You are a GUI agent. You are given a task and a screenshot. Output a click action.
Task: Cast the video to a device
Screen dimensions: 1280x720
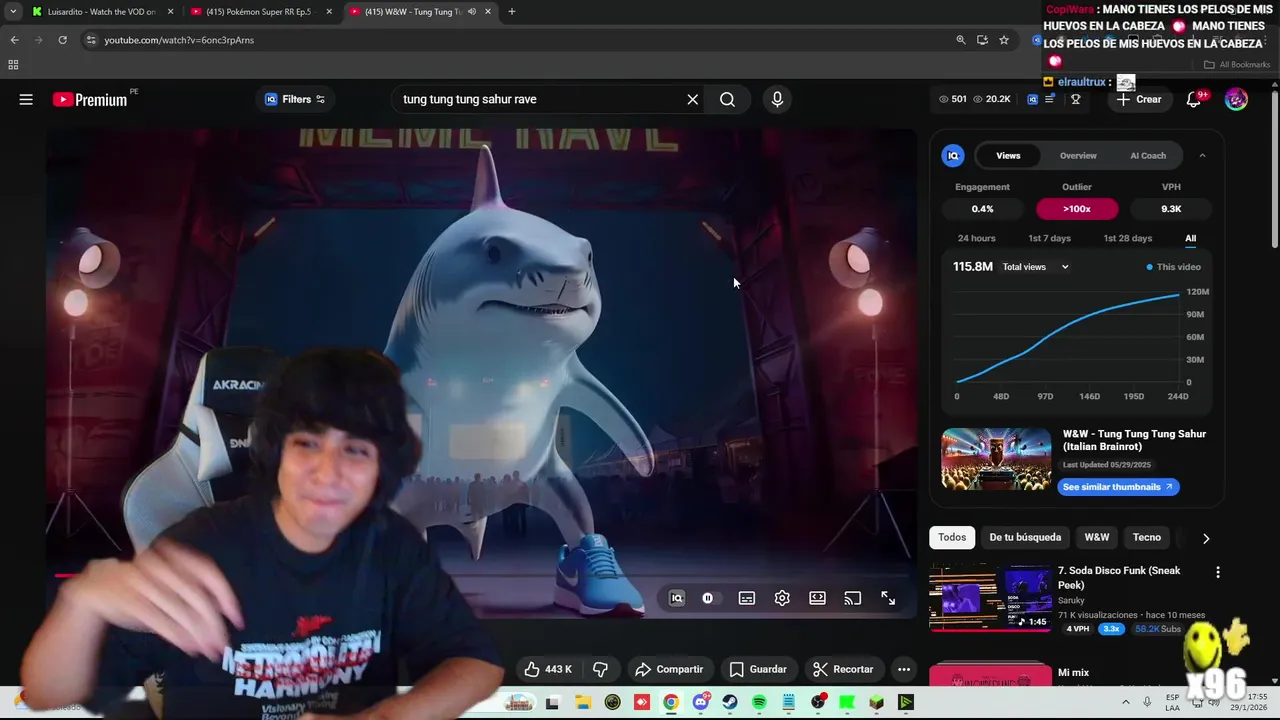click(853, 598)
